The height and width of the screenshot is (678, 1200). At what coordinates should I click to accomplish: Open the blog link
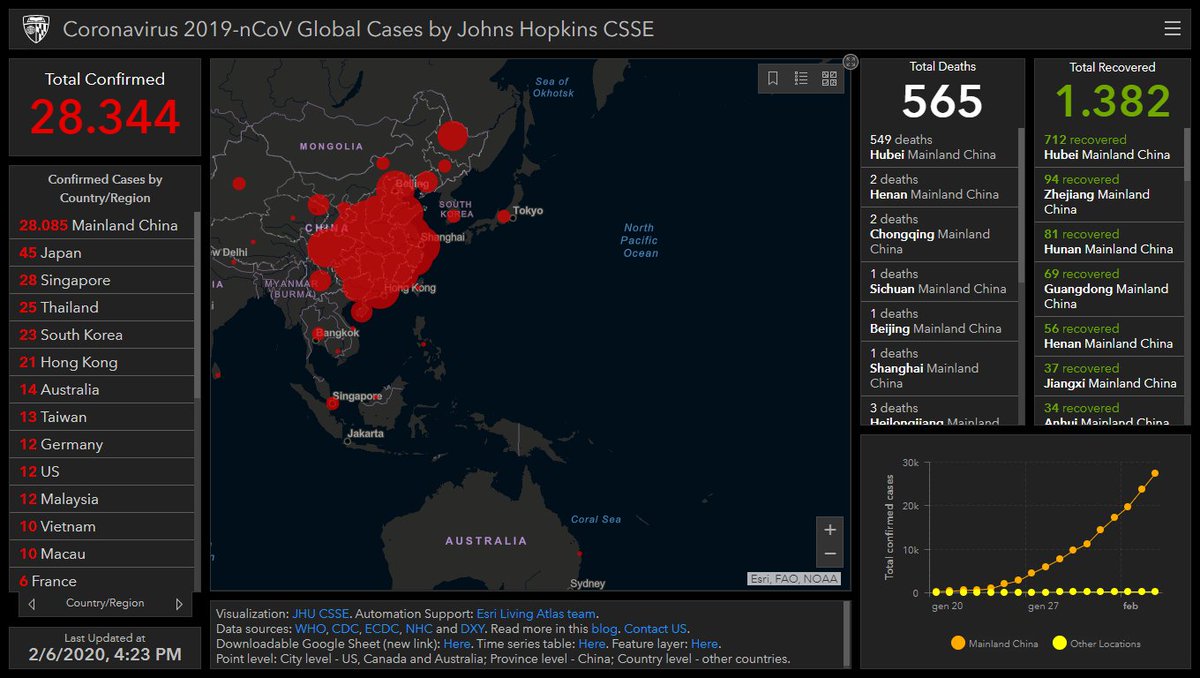point(604,629)
